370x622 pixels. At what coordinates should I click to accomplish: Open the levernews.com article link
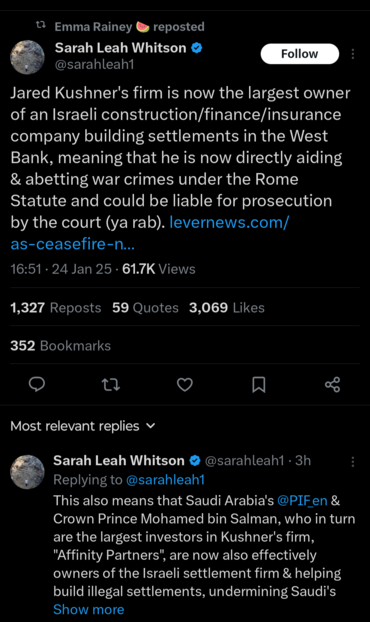(x=150, y=233)
